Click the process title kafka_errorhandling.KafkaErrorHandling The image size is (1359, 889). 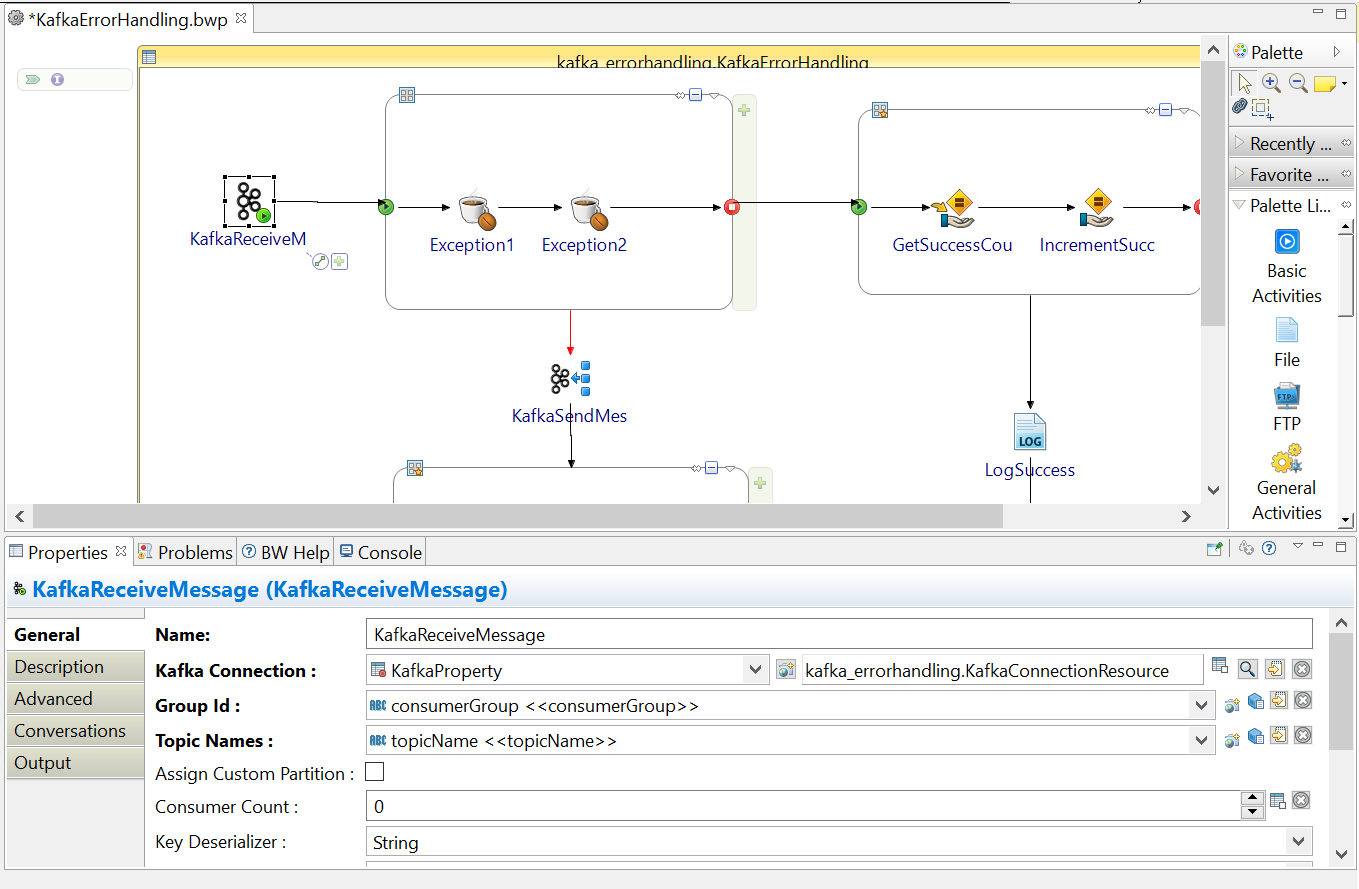click(712, 62)
